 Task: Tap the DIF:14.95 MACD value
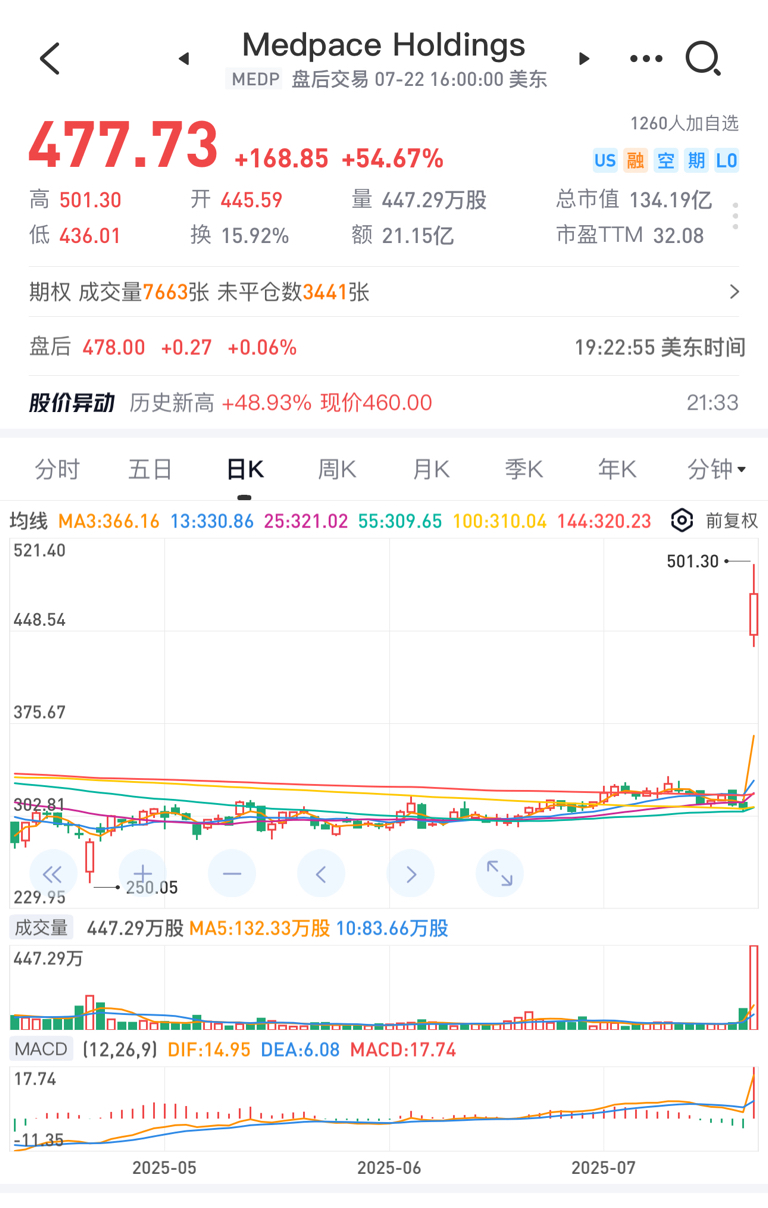pyautogui.click(x=207, y=1049)
